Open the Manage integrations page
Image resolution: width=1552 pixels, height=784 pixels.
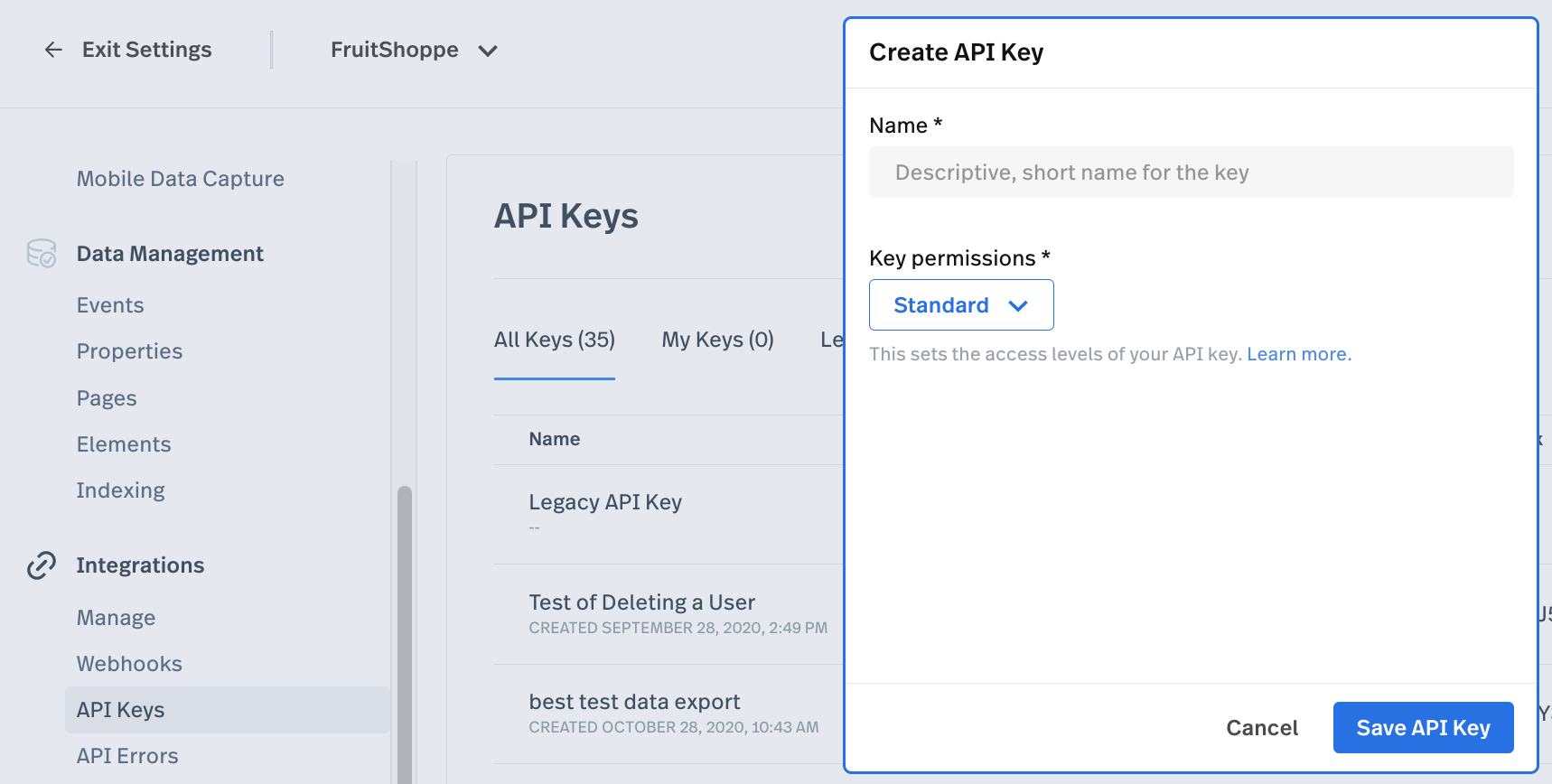point(116,618)
